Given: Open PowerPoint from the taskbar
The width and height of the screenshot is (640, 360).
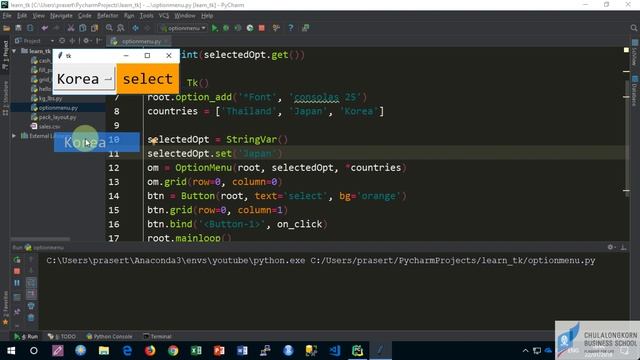Looking at the screenshot, I should 219,350.
